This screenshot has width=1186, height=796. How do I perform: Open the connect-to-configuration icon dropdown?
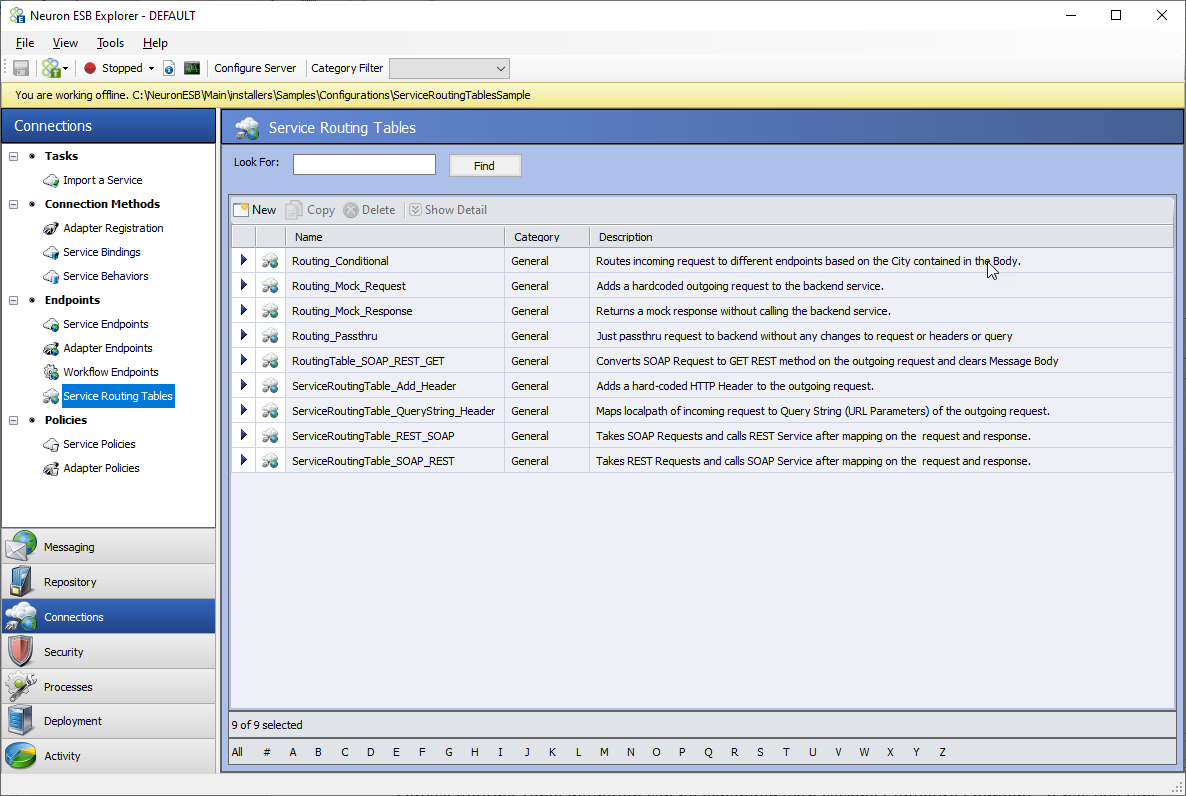click(55, 68)
